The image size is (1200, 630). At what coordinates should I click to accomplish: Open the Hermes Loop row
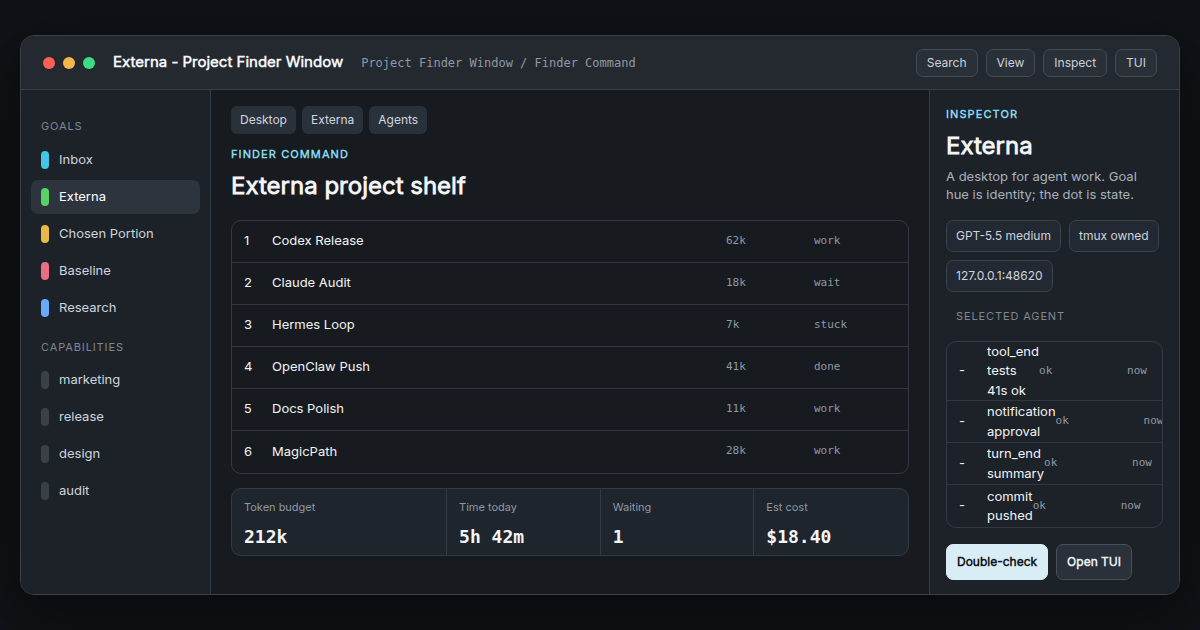pyautogui.click(x=570, y=325)
